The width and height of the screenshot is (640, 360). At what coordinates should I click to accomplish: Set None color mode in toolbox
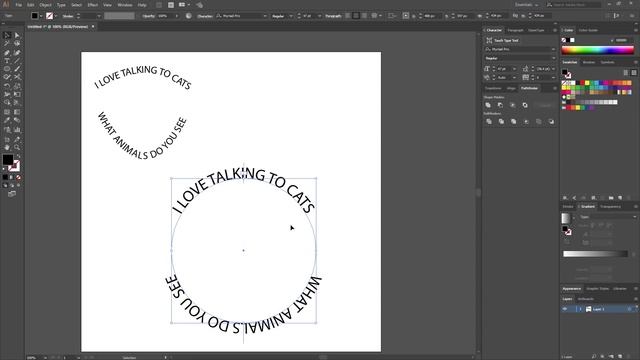click(x=18, y=177)
